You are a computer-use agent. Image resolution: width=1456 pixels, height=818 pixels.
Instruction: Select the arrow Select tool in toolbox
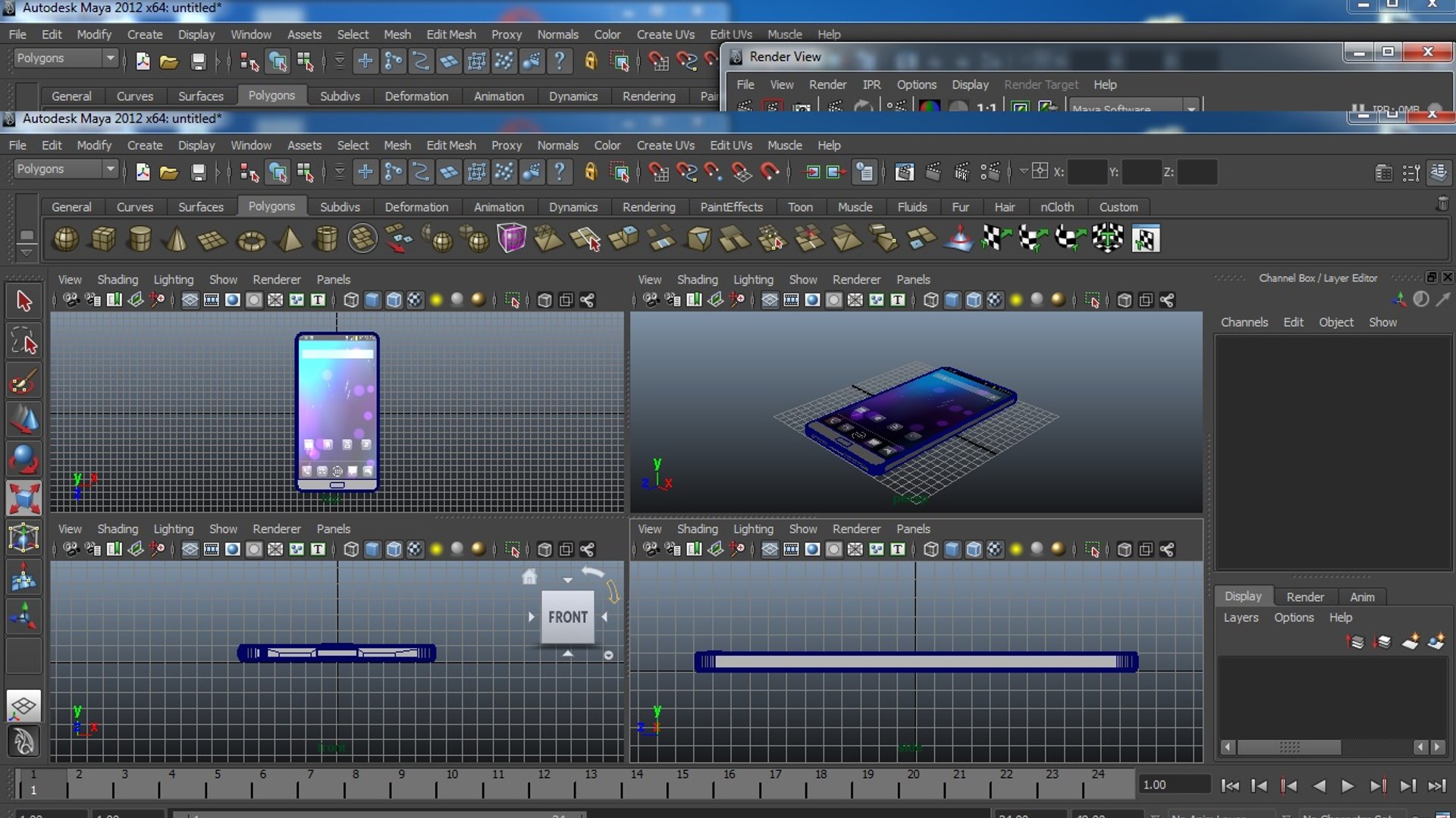(x=24, y=301)
